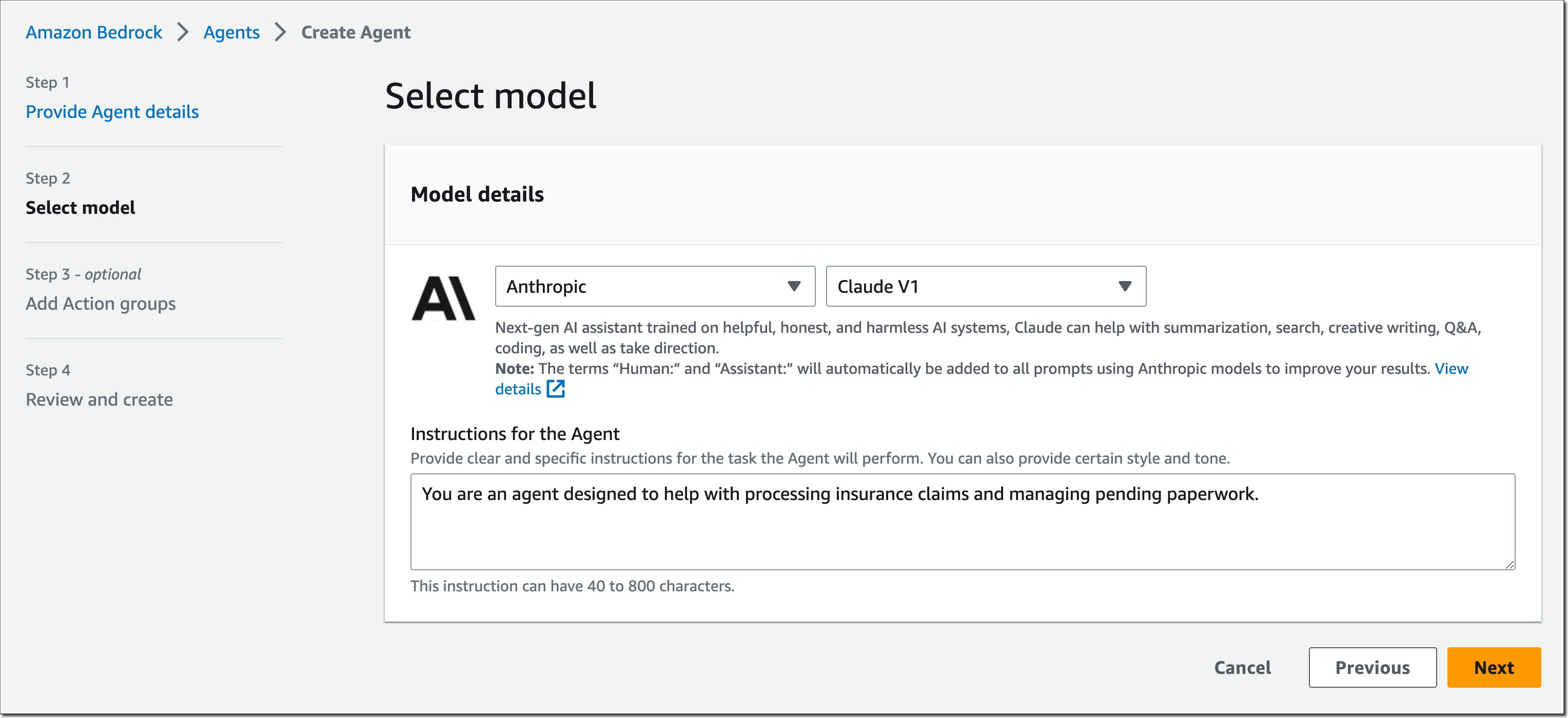The height and width of the screenshot is (718, 1568).
Task: Expand the model version selector arrow
Action: coord(1124,286)
